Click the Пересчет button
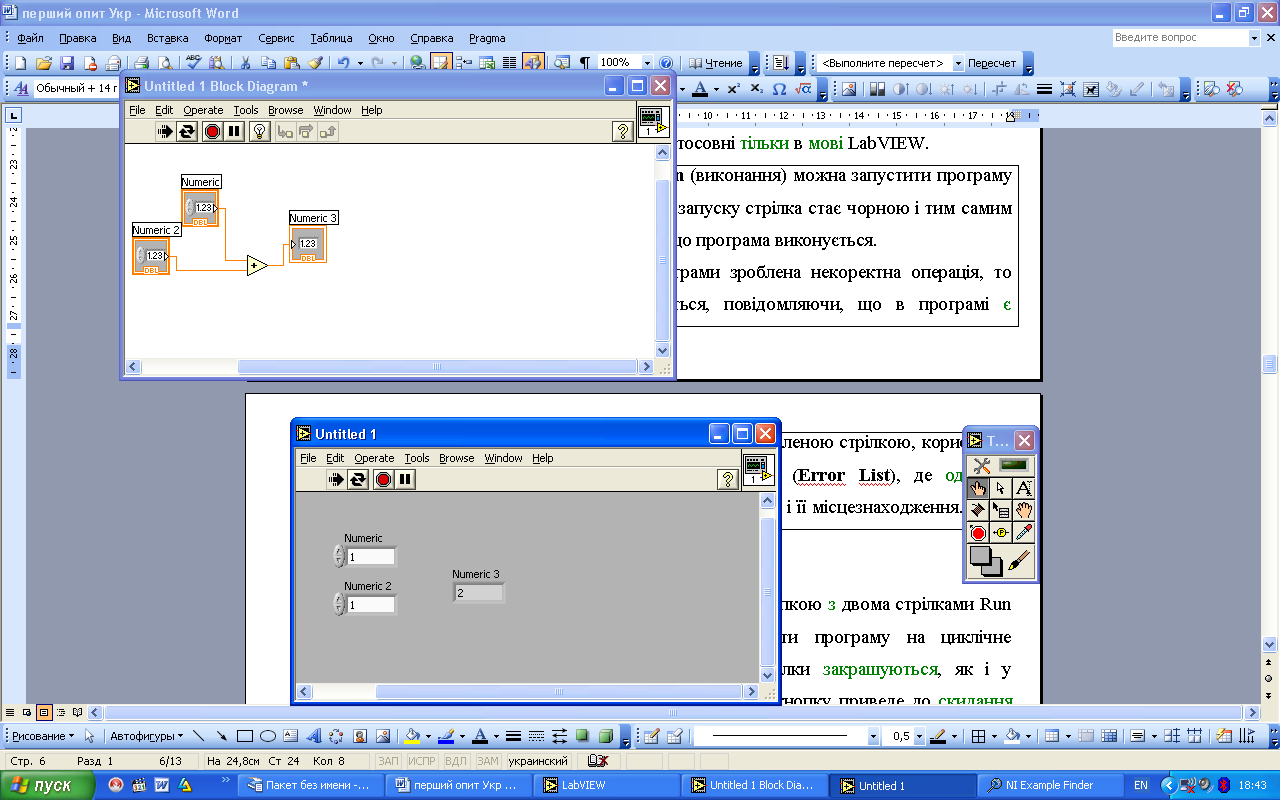 [x=992, y=63]
